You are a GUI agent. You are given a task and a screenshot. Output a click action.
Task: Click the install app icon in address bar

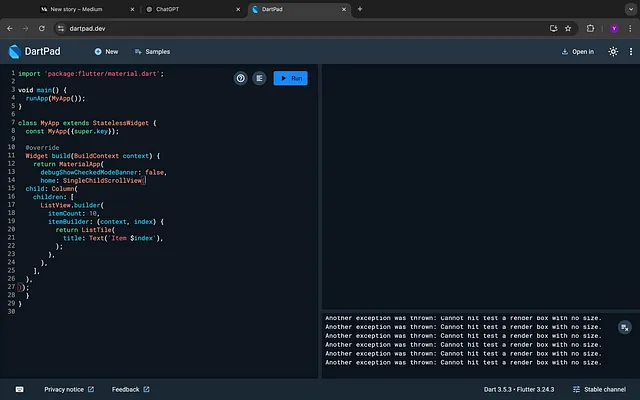(553, 28)
